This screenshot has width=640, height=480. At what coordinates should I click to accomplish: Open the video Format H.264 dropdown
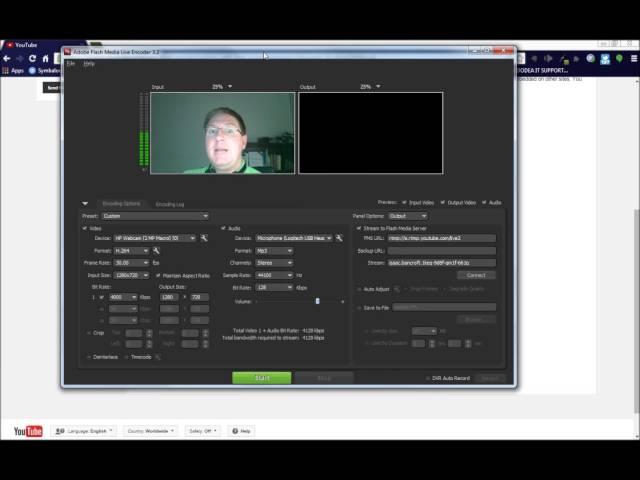131,250
